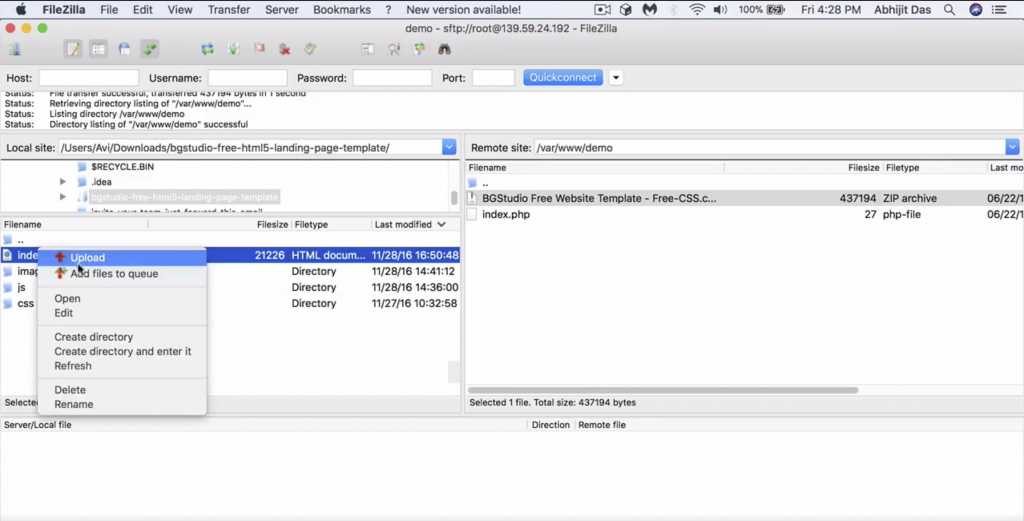The height and width of the screenshot is (521, 1024).
Task: Choose Open in the context menu
Action: [122, 298]
